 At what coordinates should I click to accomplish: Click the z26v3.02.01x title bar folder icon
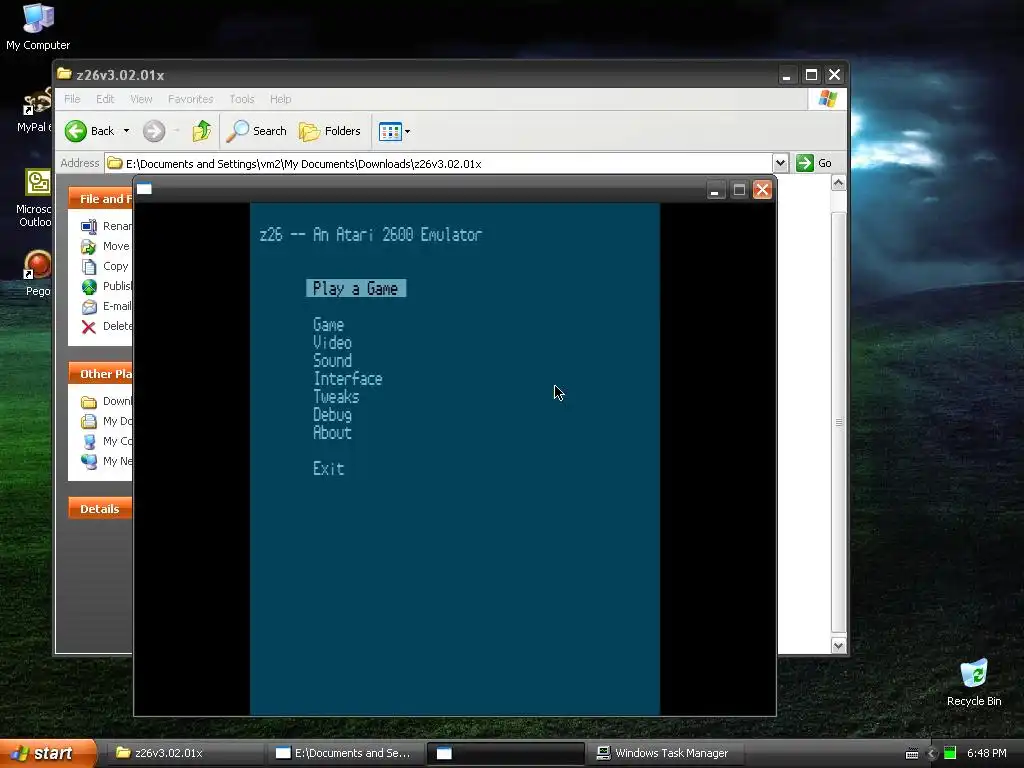pyautogui.click(x=64, y=74)
